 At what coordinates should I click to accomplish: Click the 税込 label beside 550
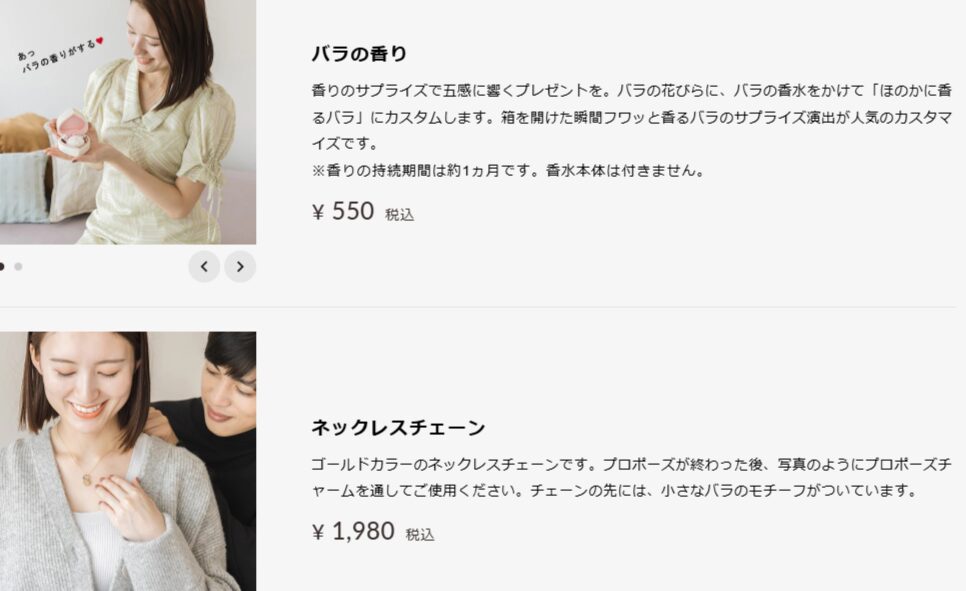pyautogui.click(x=400, y=214)
